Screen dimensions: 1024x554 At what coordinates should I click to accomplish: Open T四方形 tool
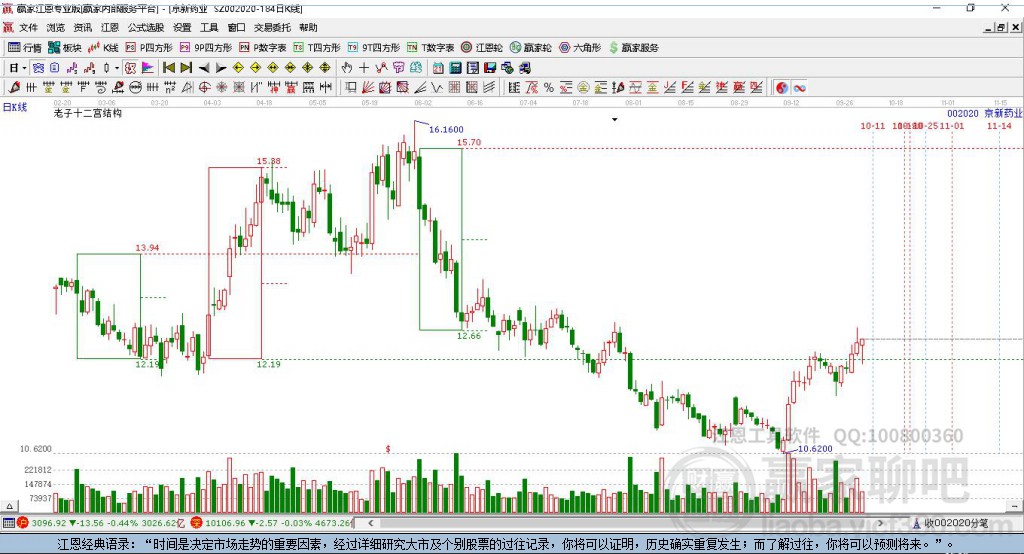tap(317, 48)
